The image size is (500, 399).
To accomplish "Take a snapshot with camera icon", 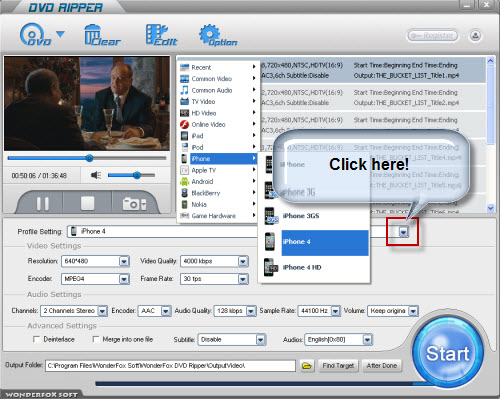I will [x=134, y=204].
